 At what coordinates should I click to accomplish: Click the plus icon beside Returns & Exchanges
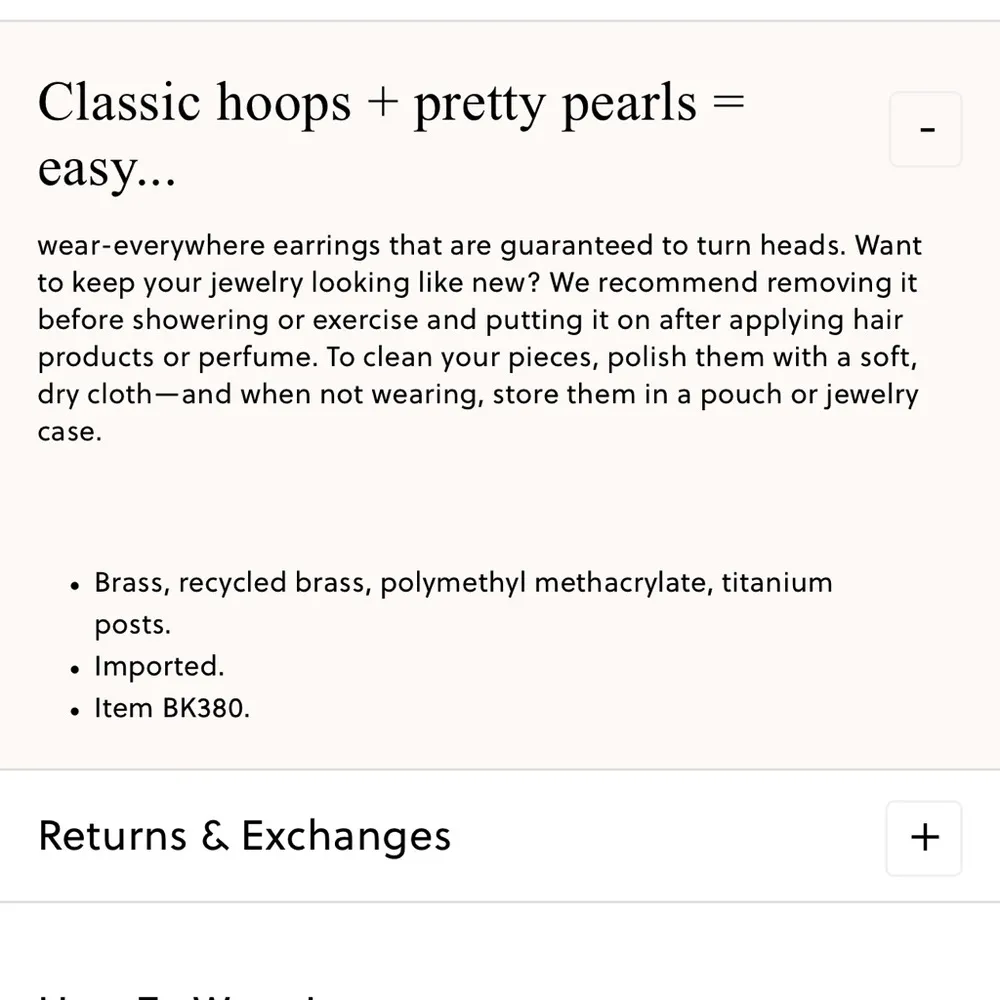(923, 838)
